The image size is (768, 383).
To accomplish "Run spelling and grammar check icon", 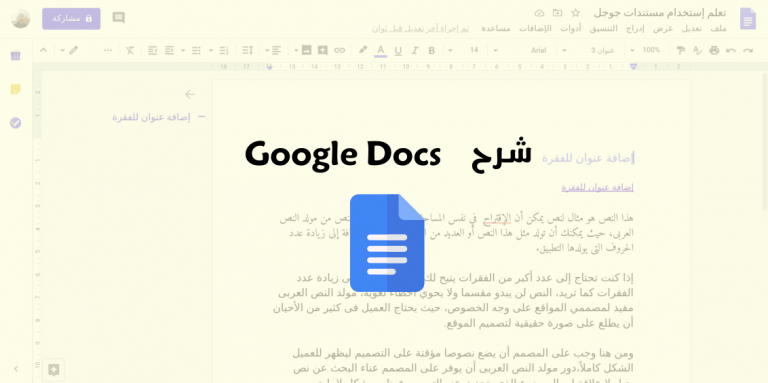I will 697,50.
